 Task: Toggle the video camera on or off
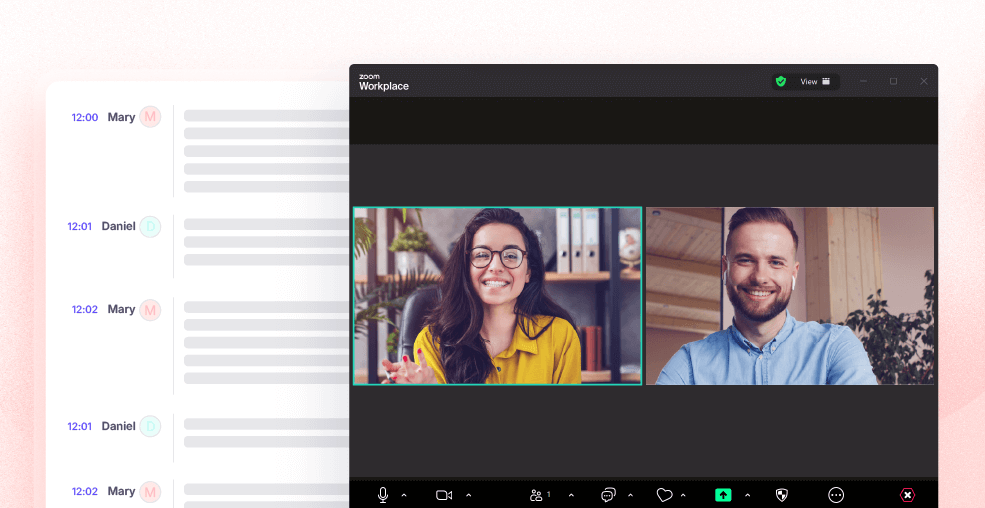[x=444, y=495]
